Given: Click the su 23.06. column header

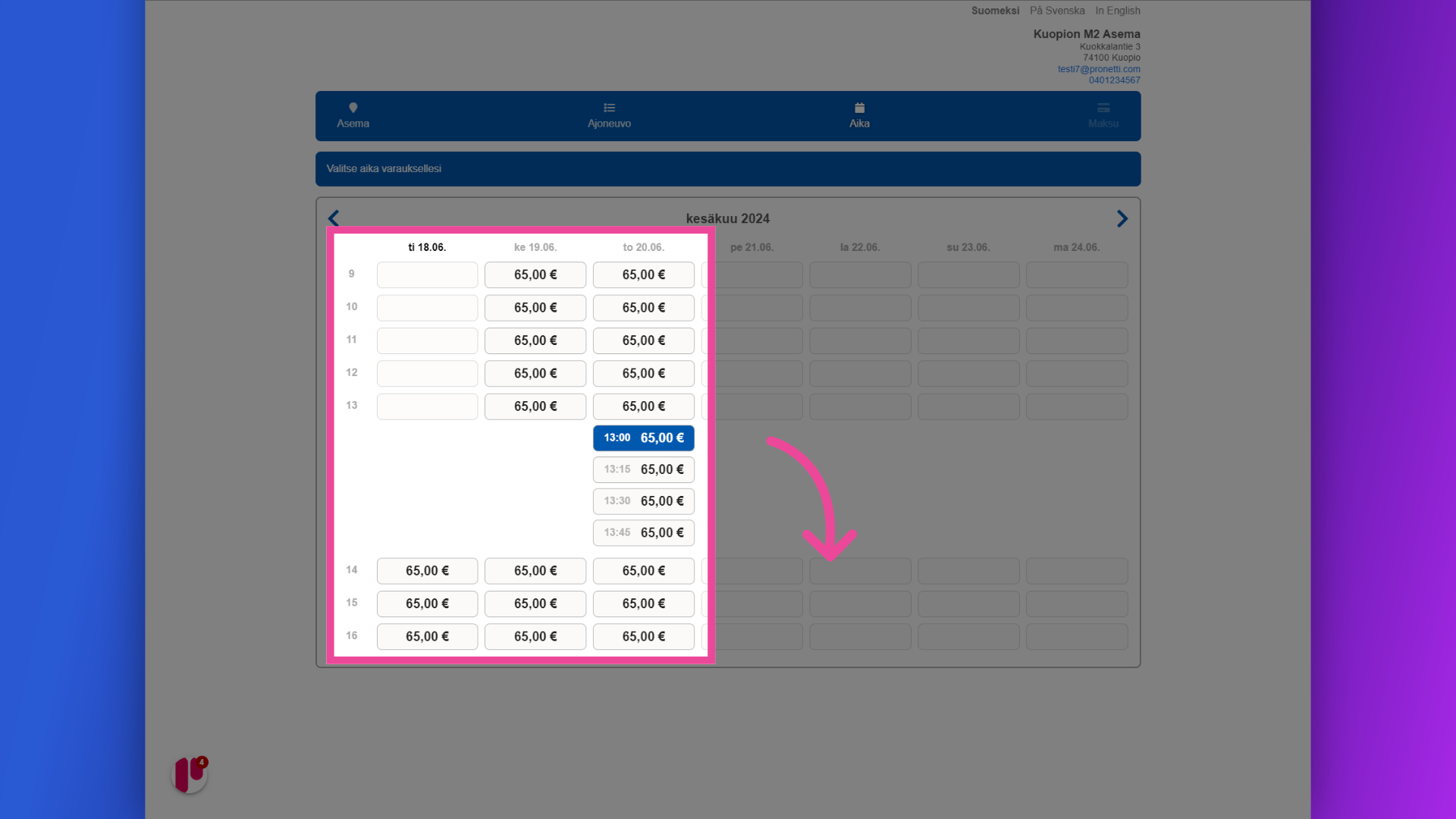Looking at the screenshot, I should pyautogui.click(x=968, y=247).
